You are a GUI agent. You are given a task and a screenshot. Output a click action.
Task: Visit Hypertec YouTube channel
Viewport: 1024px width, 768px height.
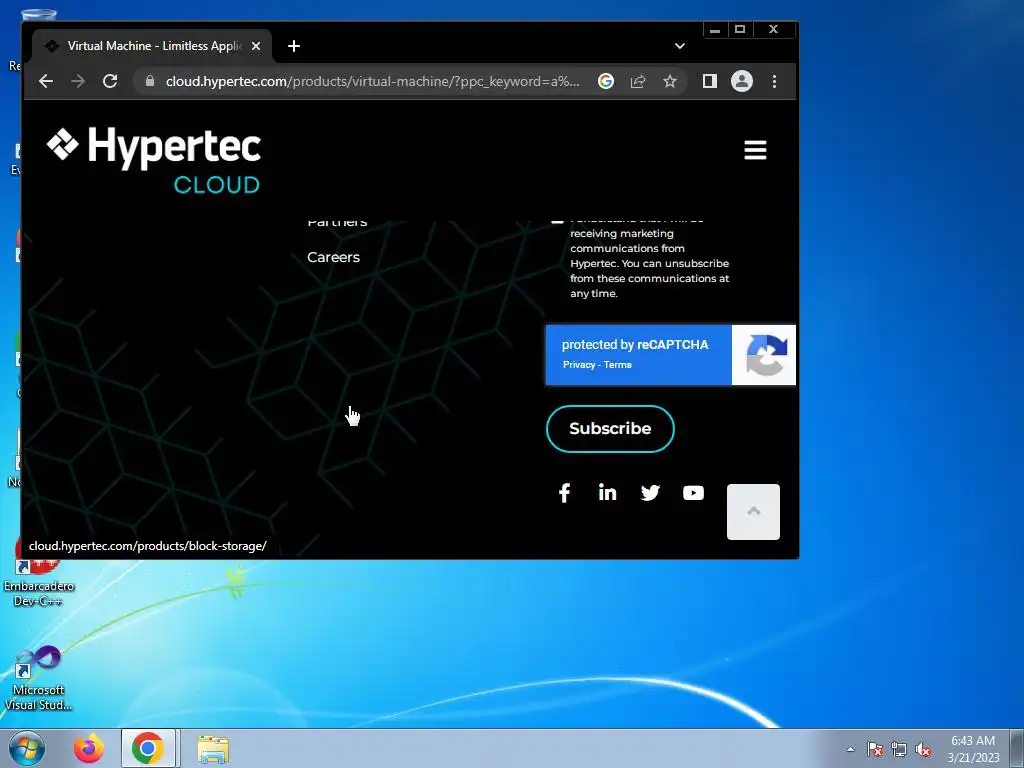[693, 492]
